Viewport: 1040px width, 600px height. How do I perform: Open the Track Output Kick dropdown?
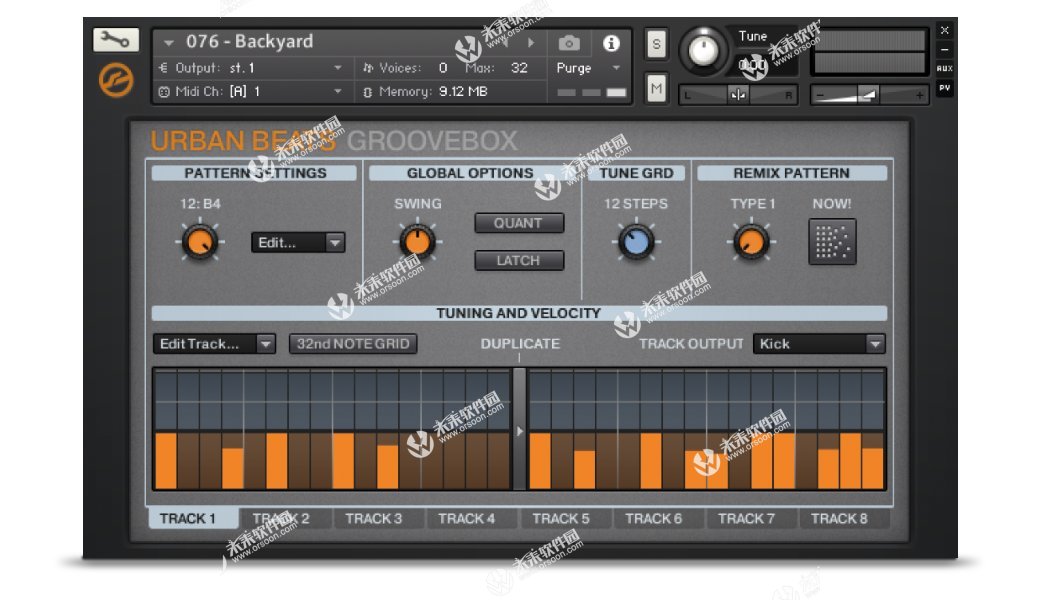point(819,343)
